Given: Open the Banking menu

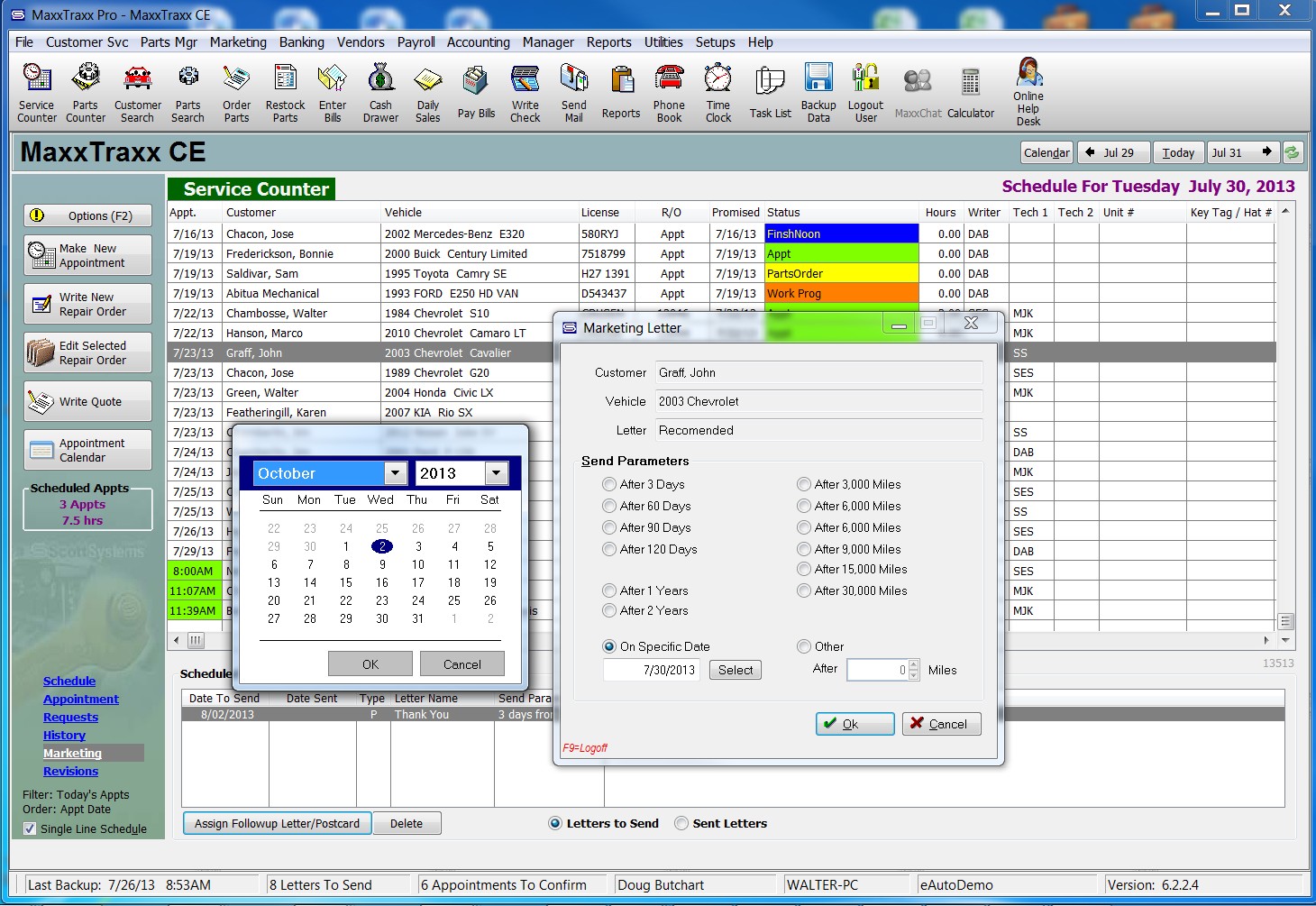Looking at the screenshot, I should (x=302, y=41).
